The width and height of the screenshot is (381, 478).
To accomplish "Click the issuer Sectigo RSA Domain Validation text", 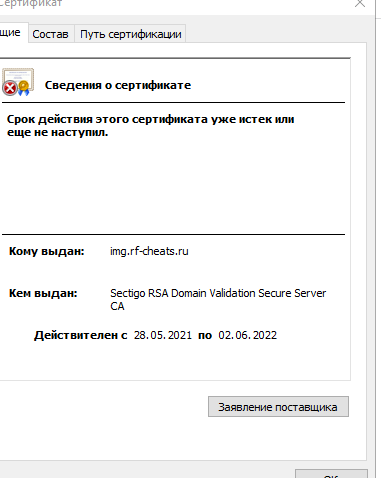I will 218,299.
